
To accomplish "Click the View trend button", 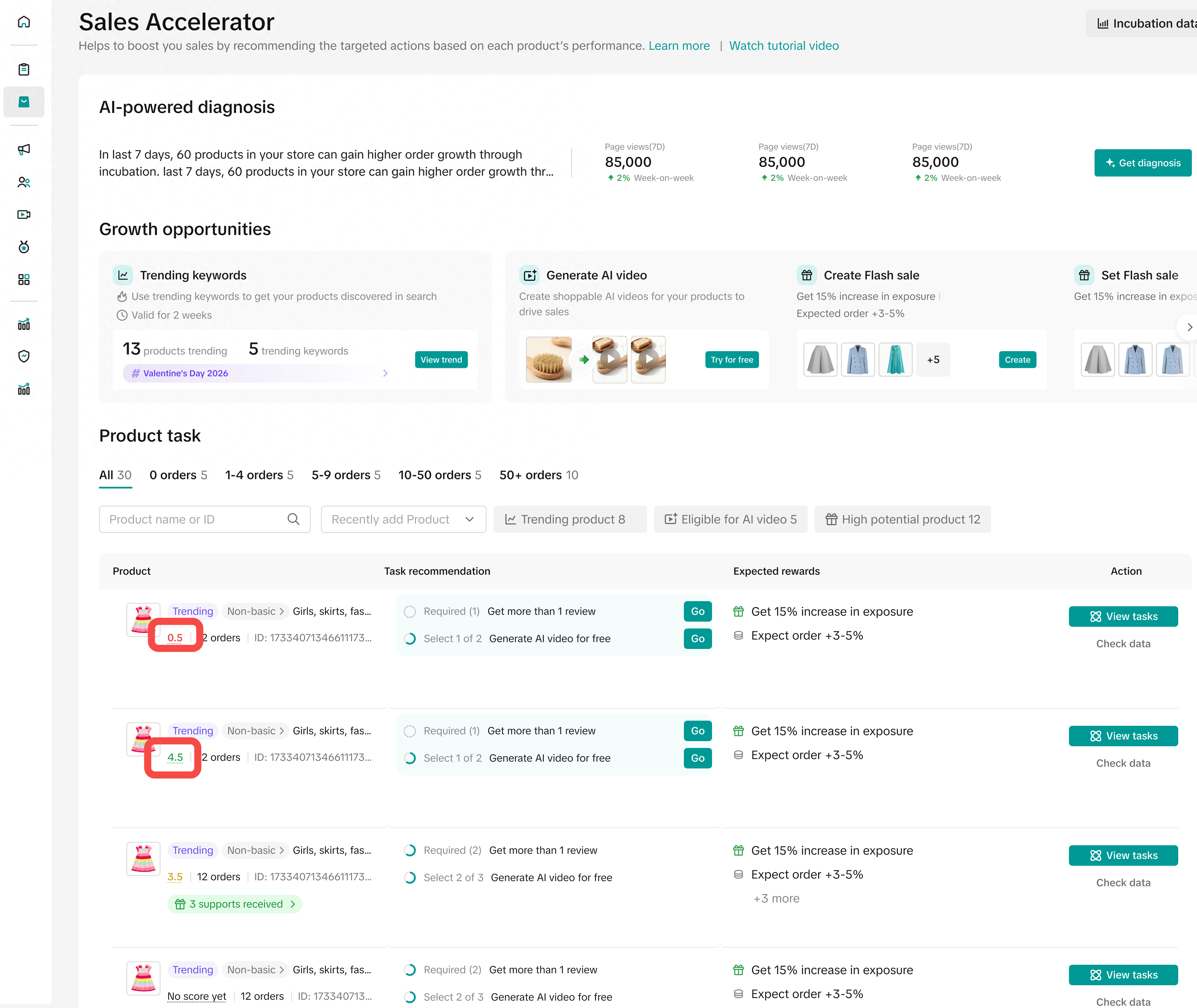I will (441, 359).
